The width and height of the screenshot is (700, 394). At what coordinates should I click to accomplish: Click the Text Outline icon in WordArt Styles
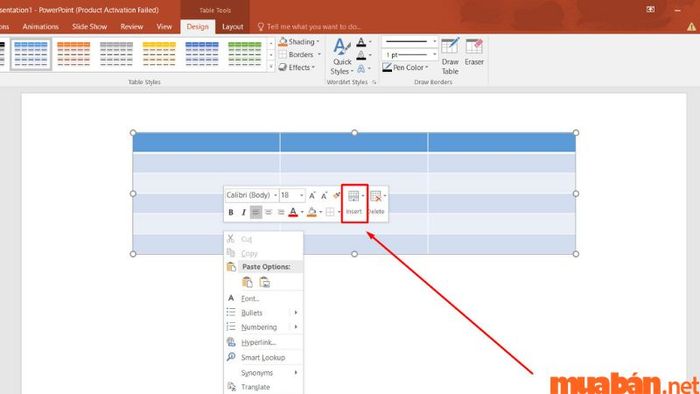pos(362,55)
